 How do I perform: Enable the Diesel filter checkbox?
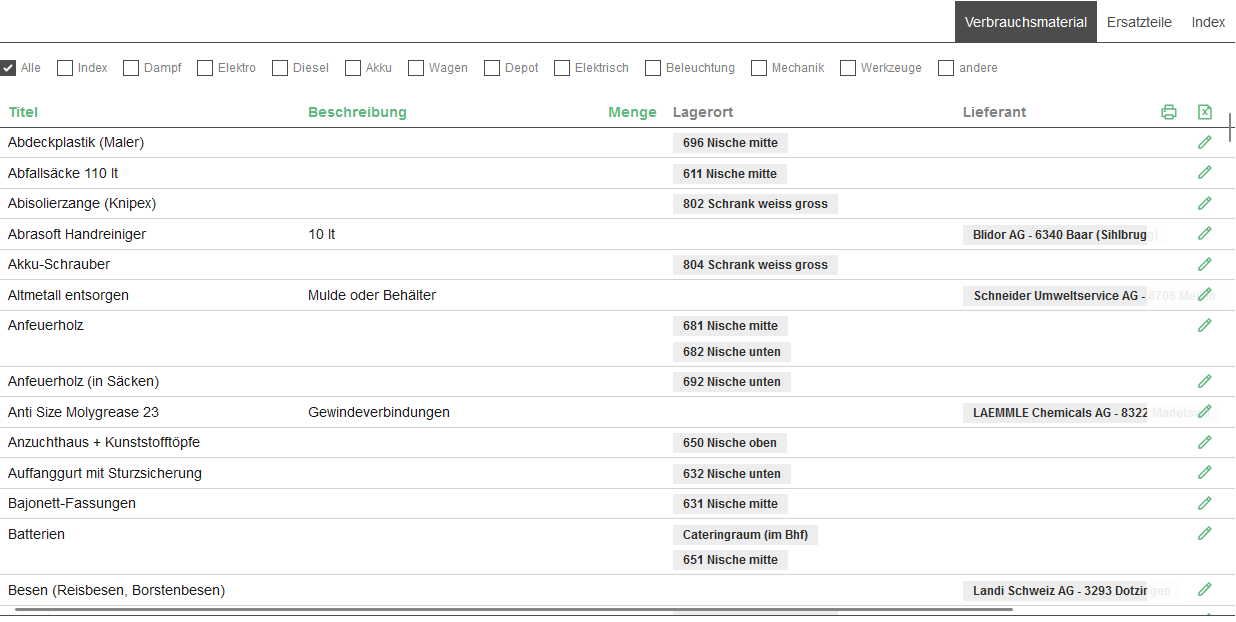tap(280, 68)
